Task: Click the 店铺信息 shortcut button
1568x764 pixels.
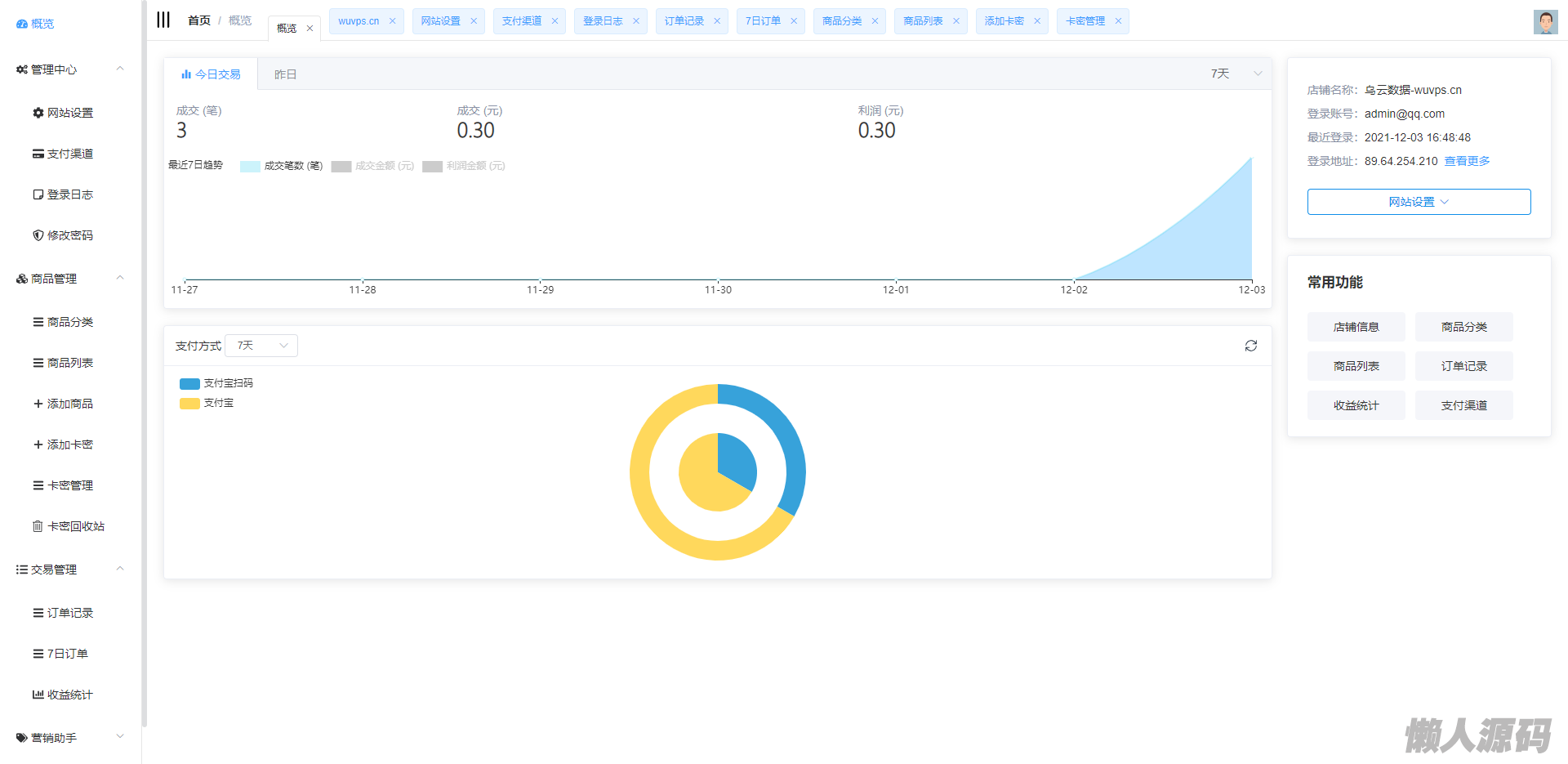Action: click(1356, 327)
